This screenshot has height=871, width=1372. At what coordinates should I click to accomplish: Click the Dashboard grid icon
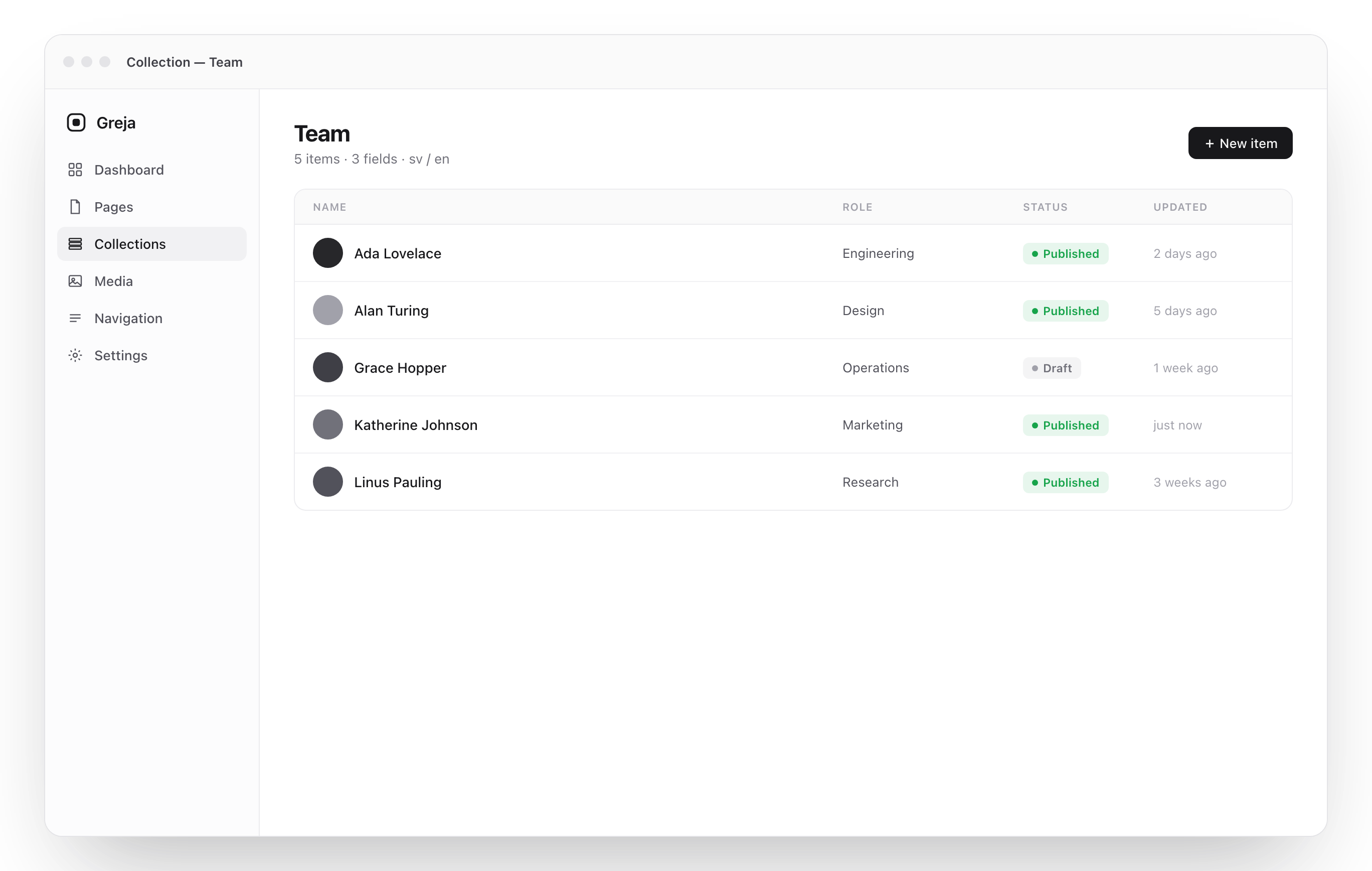pyautogui.click(x=75, y=170)
